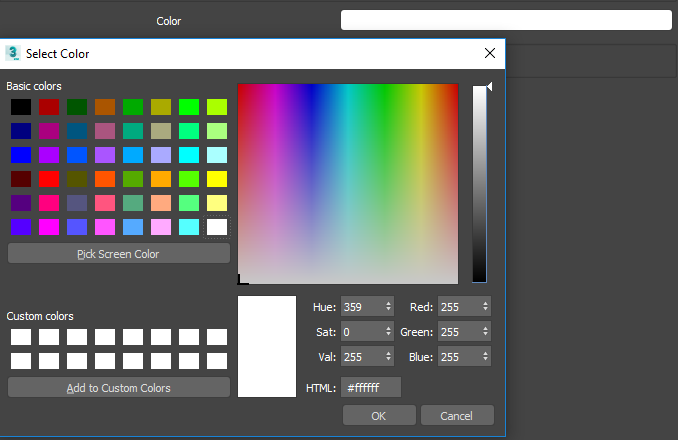Viewport: 678px width, 440px height.
Task: Click the Sat value spinner field
Action: tap(362, 331)
